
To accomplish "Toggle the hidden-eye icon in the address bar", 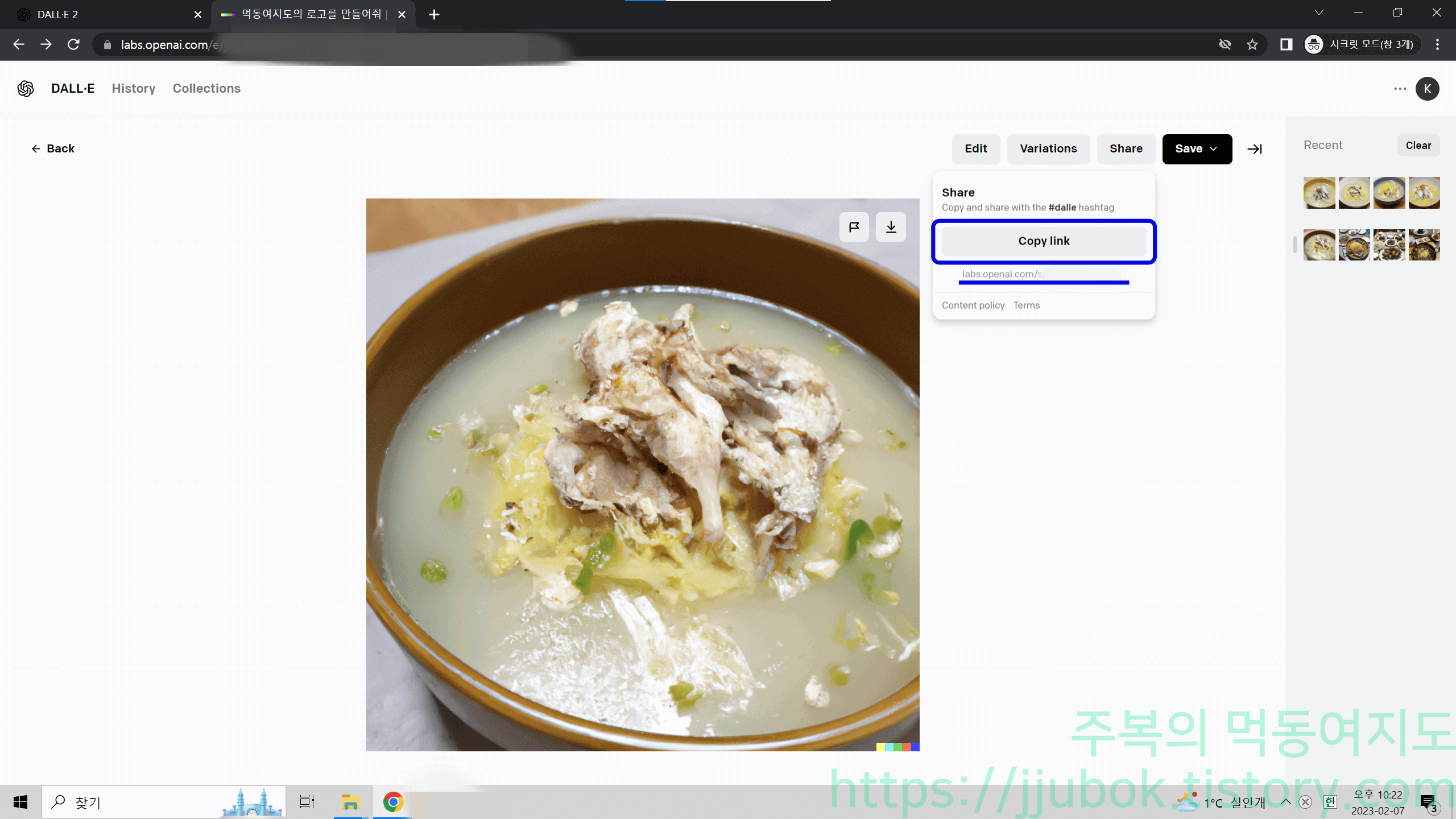I will click(1226, 44).
